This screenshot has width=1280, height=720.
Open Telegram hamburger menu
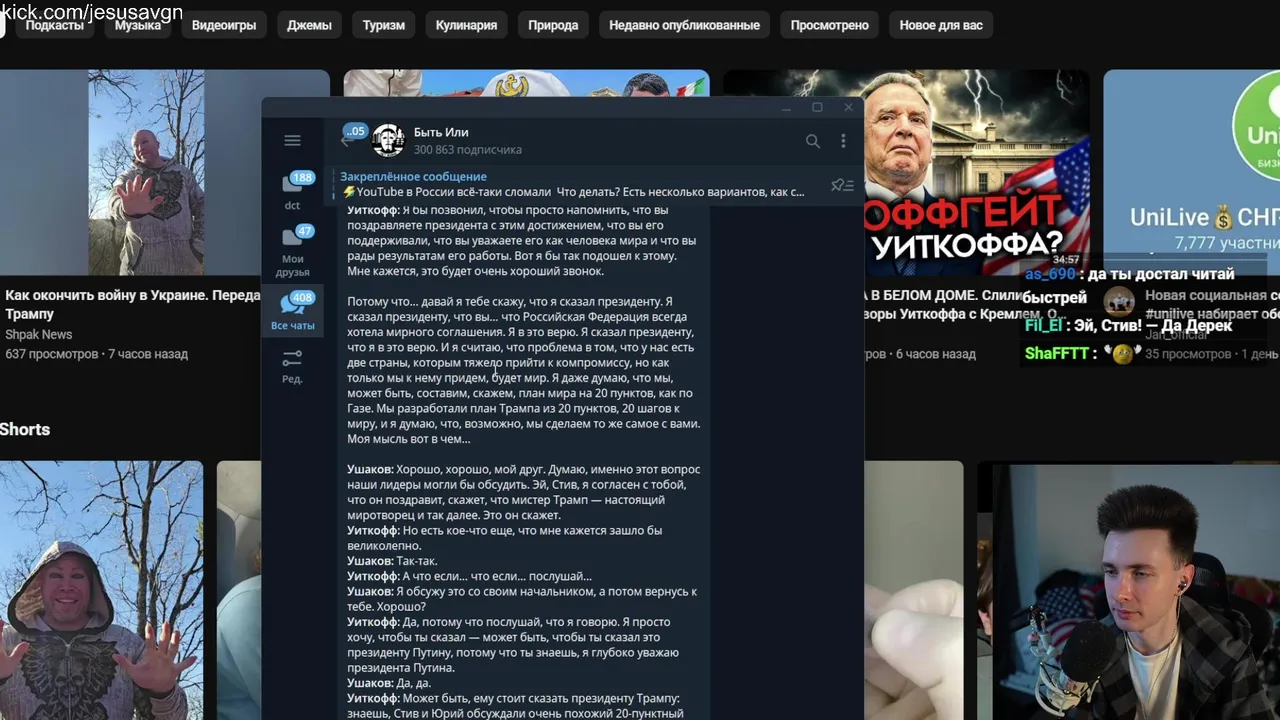292,141
